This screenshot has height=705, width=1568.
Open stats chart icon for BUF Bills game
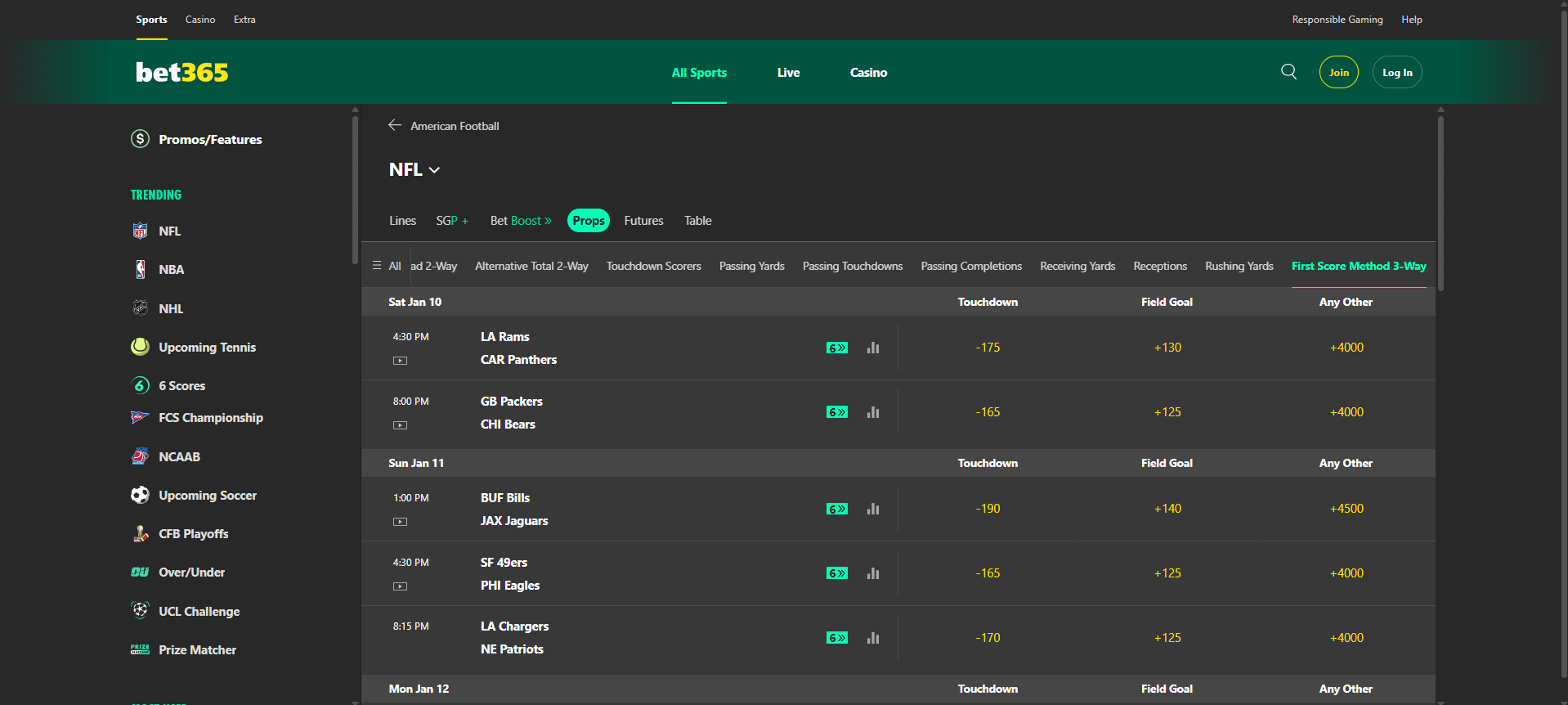tap(873, 509)
